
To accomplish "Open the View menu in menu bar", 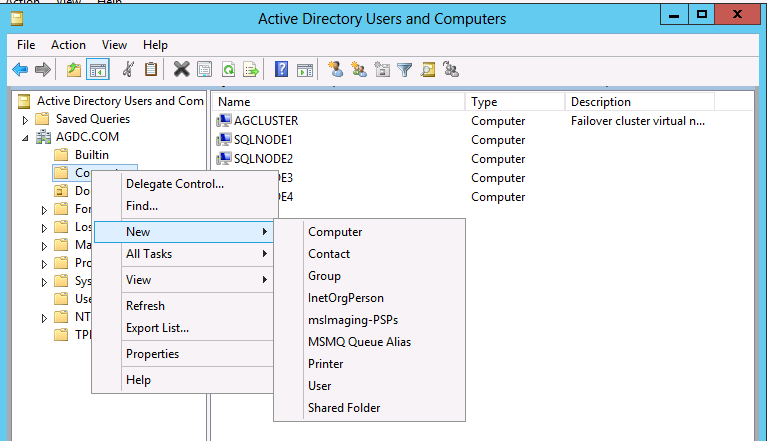I will (114, 45).
